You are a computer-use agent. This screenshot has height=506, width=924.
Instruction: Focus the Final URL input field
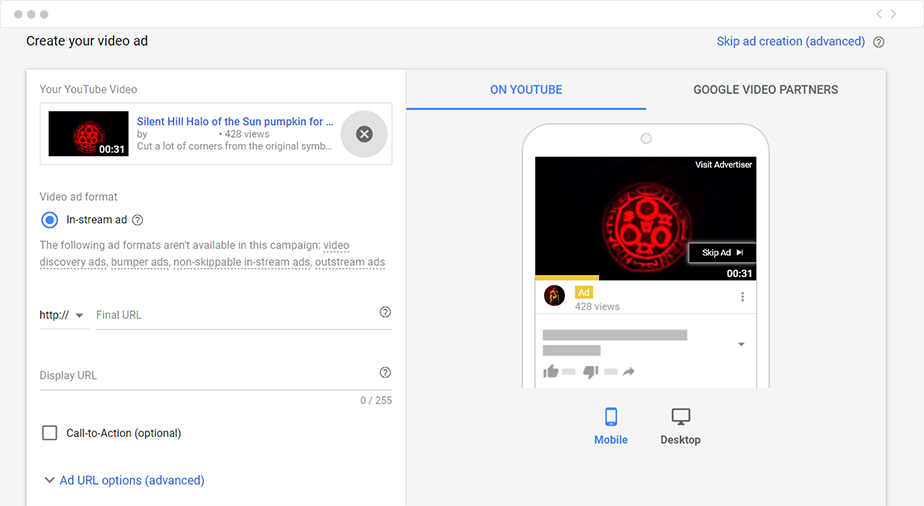pyautogui.click(x=244, y=315)
